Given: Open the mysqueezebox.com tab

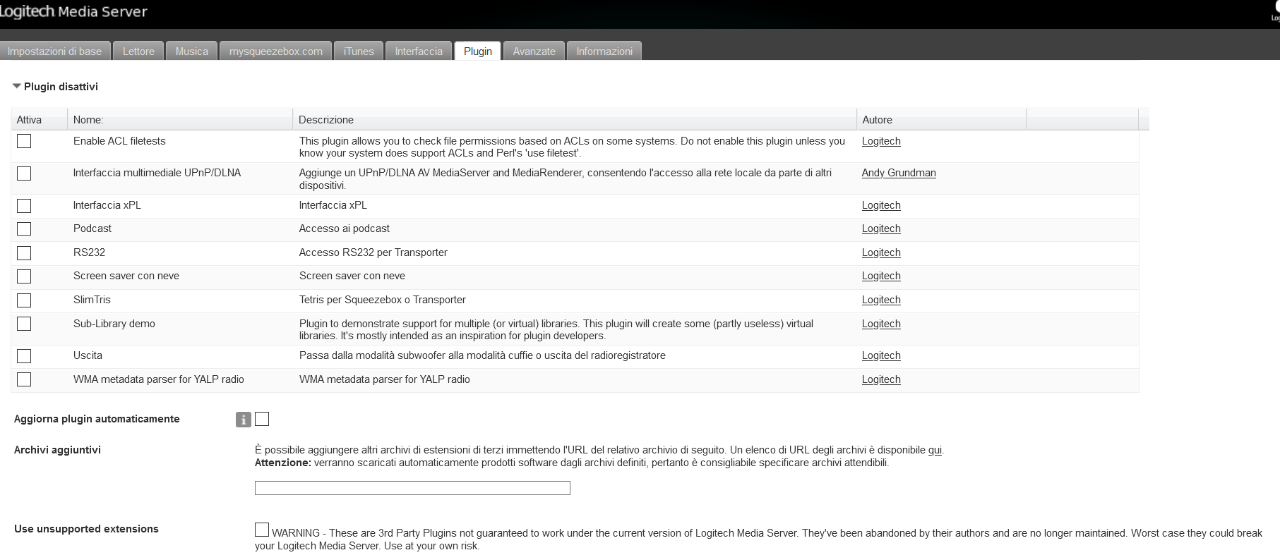Looking at the screenshot, I should pyautogui.click(x=276, y=51).
